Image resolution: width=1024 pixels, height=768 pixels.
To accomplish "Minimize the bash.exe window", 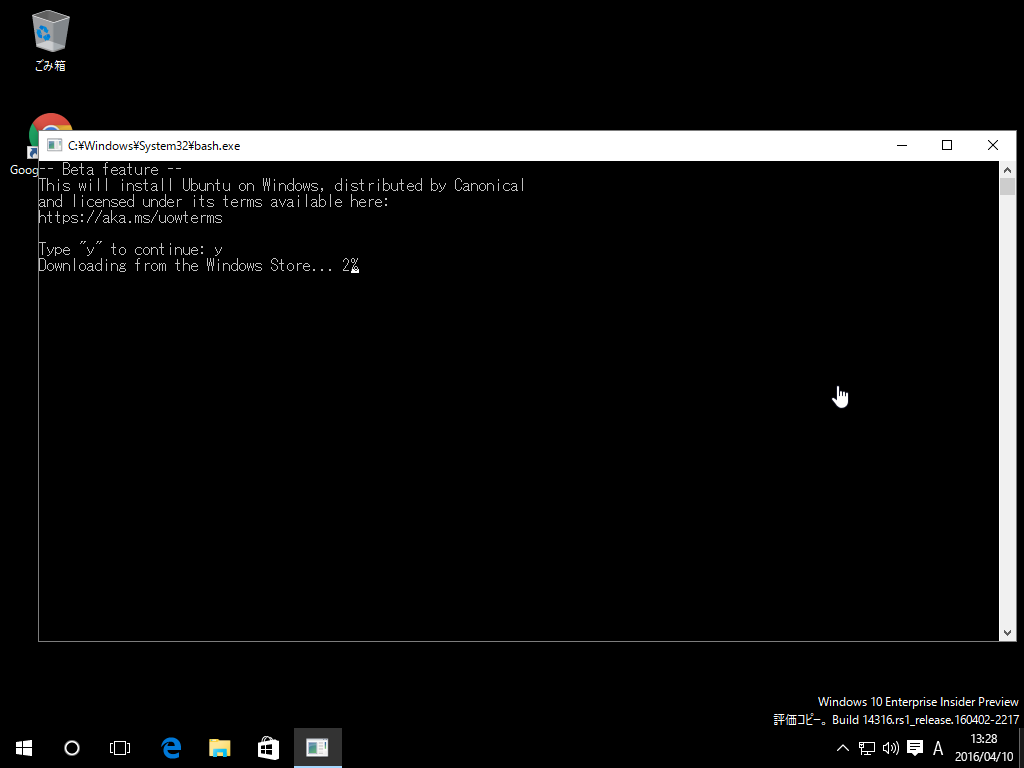I will 902,146.
